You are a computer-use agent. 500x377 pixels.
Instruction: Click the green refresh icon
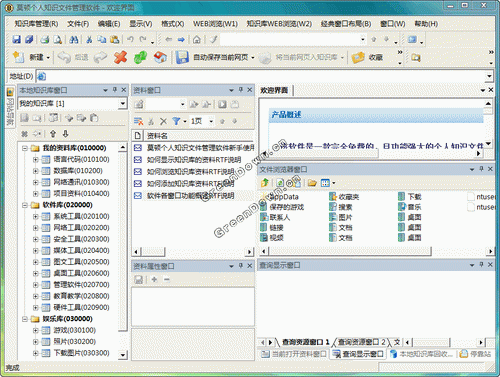tap(140, 57)
